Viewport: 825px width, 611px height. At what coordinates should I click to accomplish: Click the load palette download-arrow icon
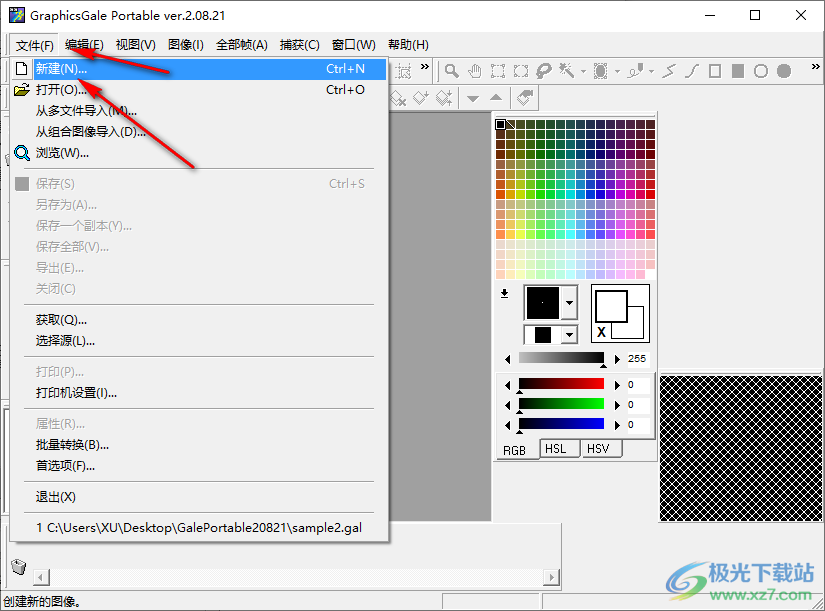pos(505,294)
